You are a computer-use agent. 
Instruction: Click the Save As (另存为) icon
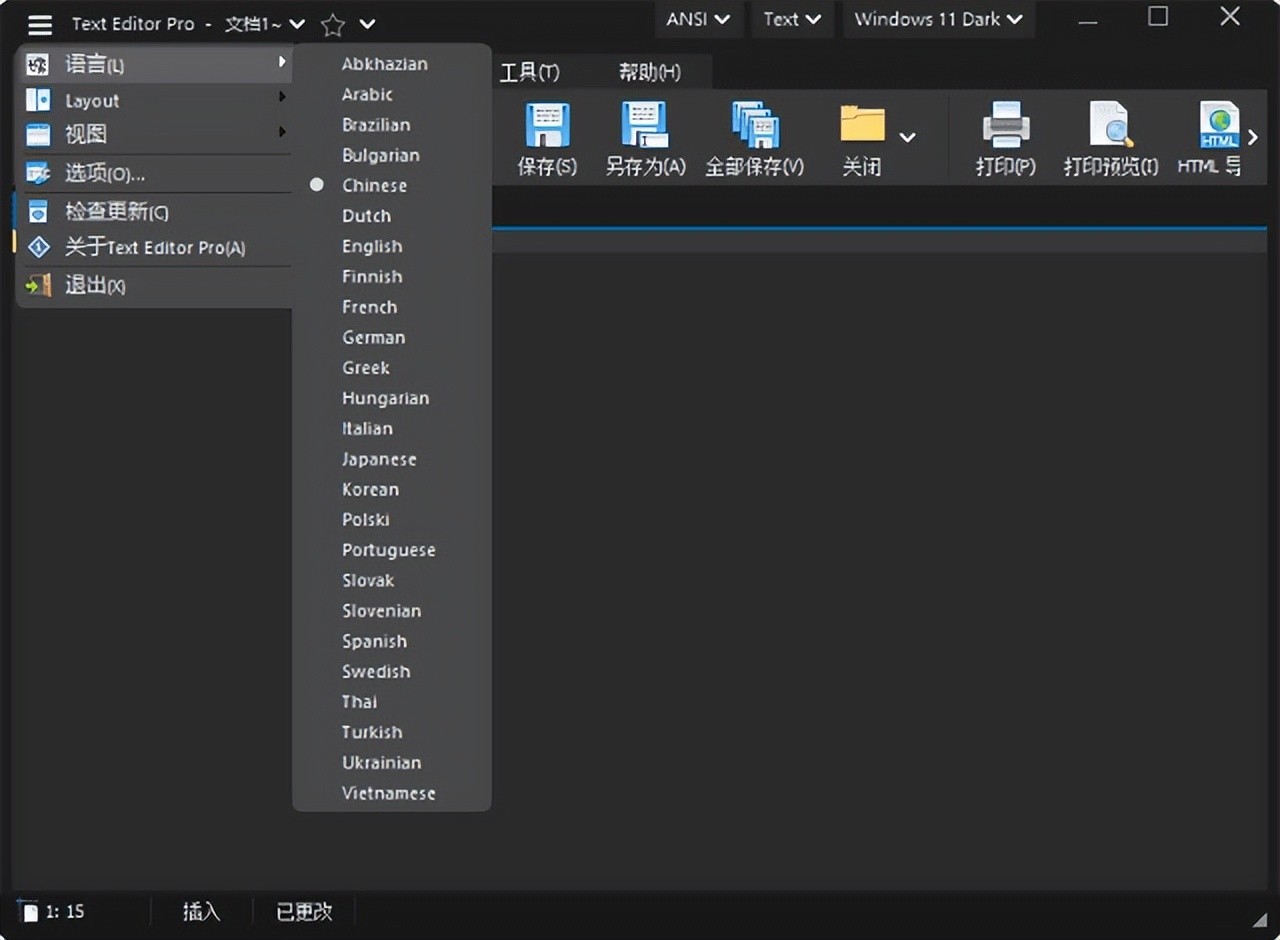click(645, 127)
